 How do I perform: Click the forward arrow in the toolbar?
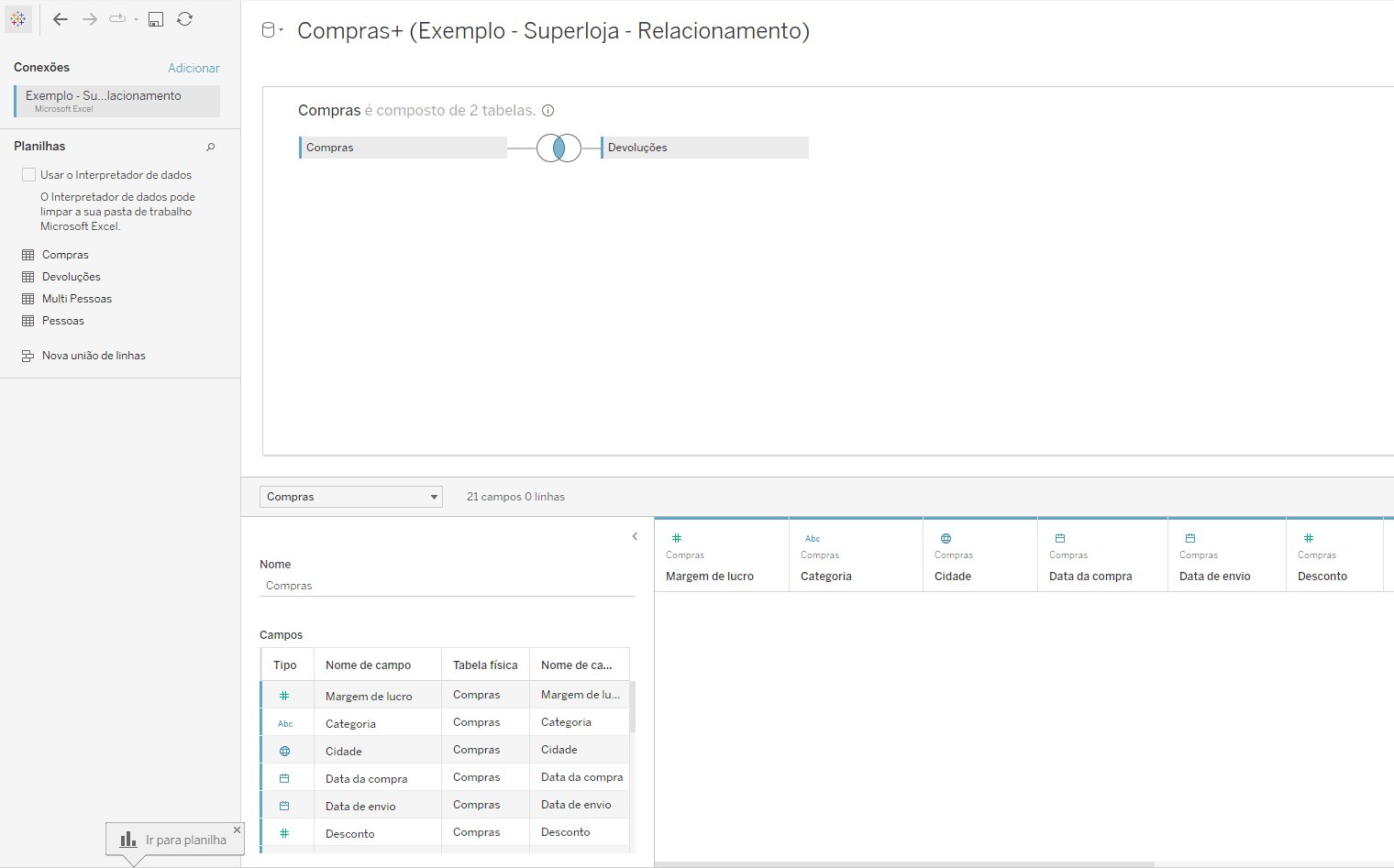tap(90, 19)
